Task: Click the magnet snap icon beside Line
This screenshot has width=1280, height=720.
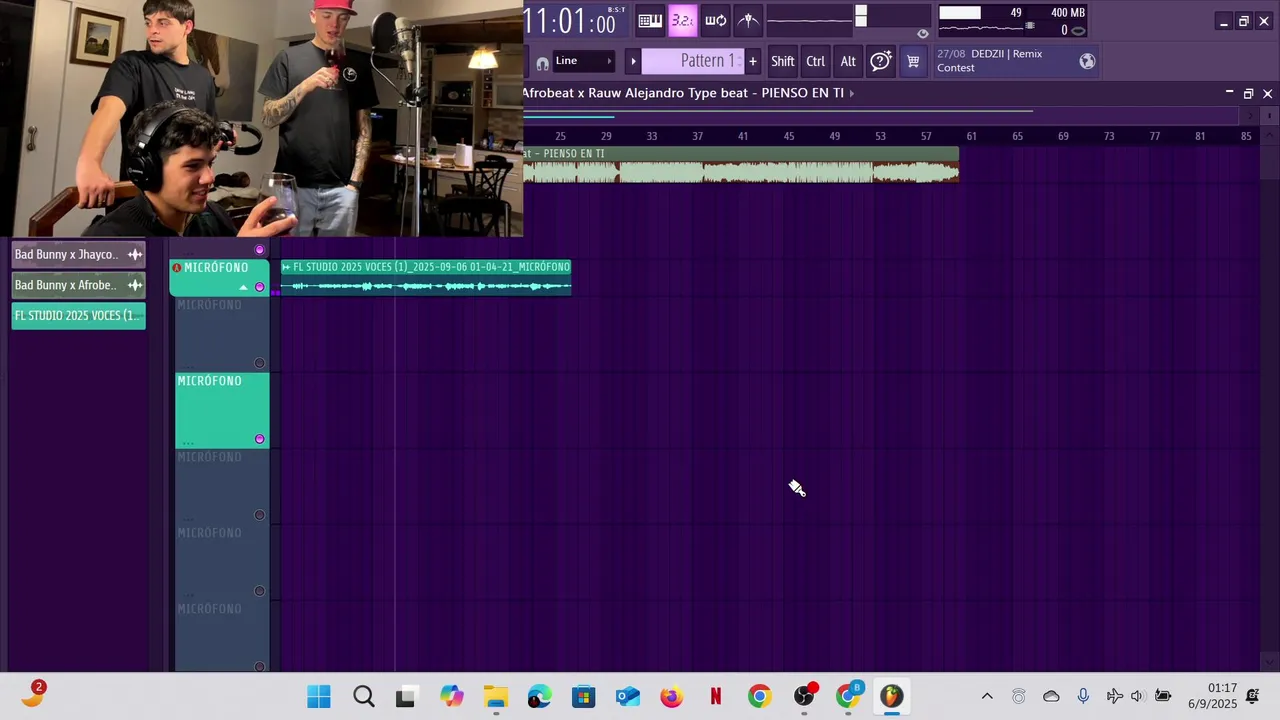Action: click(x=542, y=62)
